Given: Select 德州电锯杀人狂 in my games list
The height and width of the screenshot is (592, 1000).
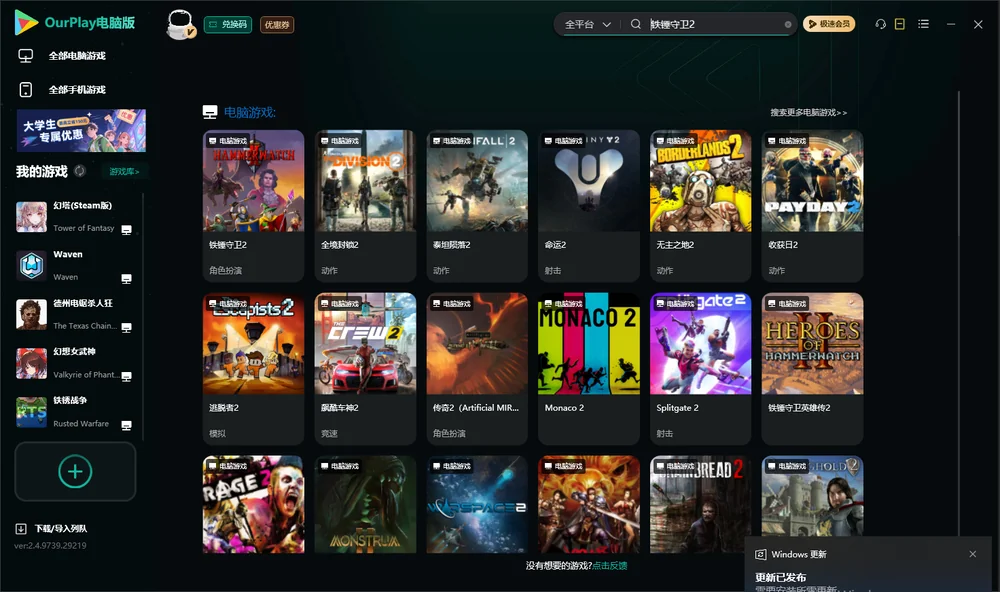Looking at the screenshot, I should (x=74, y=314).
